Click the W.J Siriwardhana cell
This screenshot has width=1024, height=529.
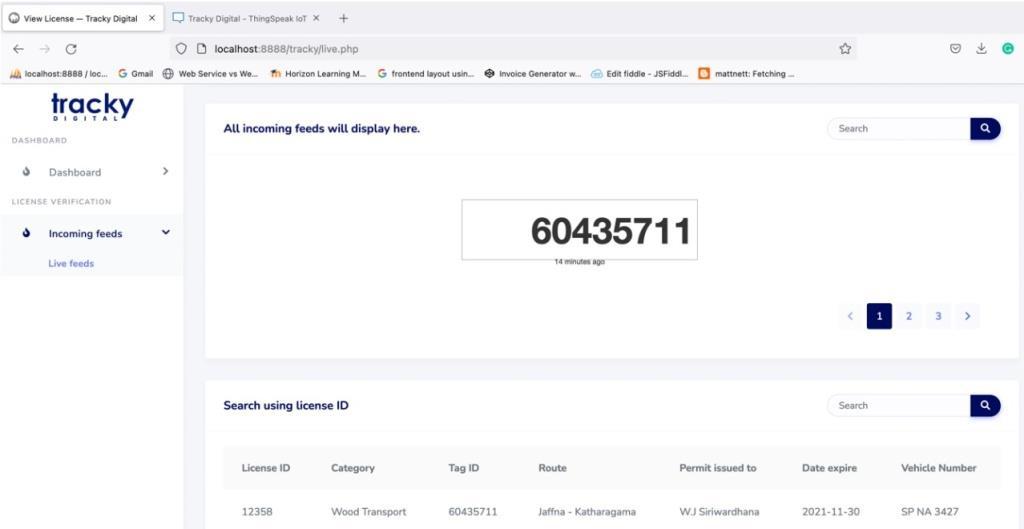pyautogui.click(x=719, y=511)
